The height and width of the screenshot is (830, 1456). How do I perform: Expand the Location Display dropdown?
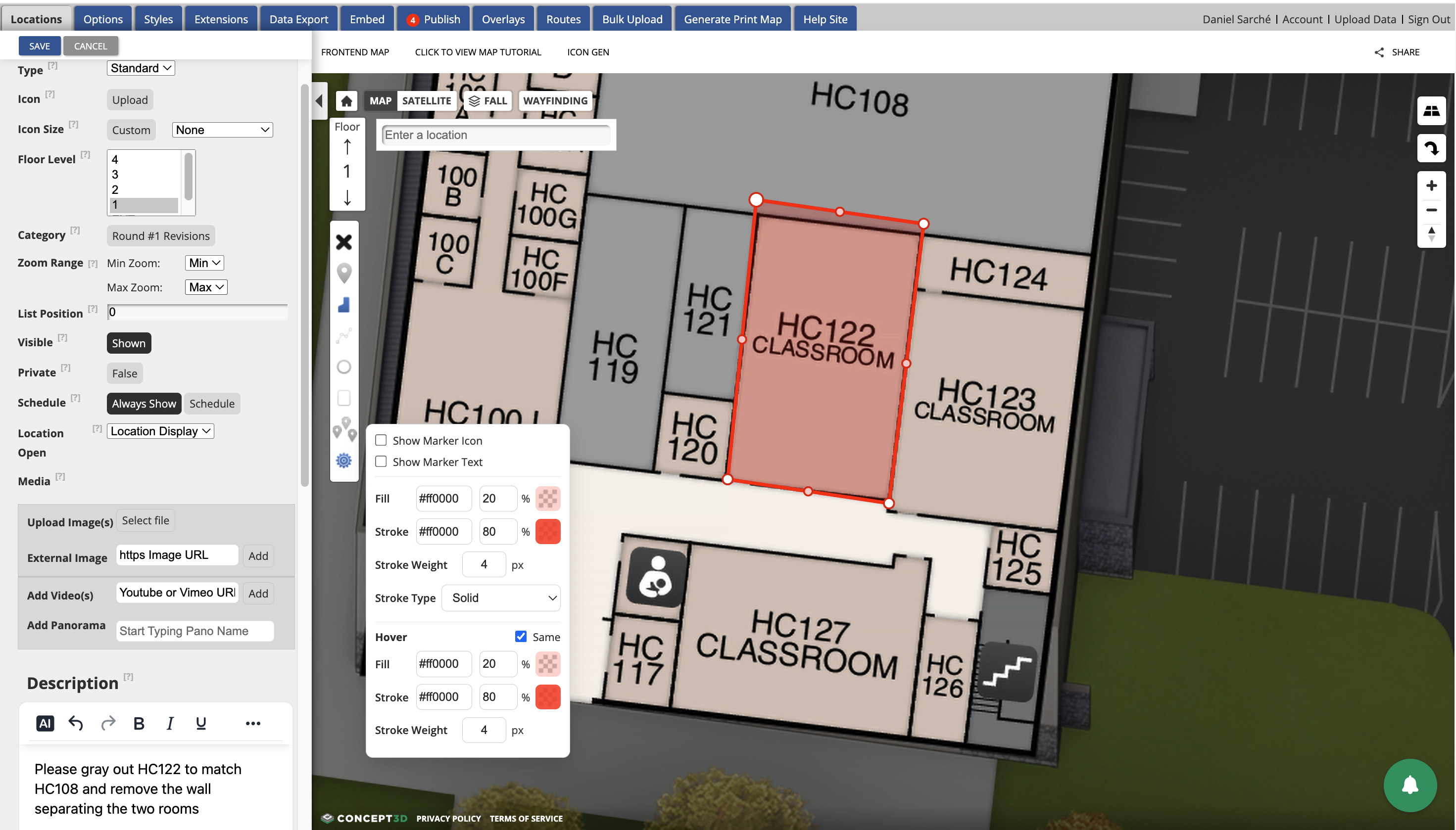coord(160,431)
